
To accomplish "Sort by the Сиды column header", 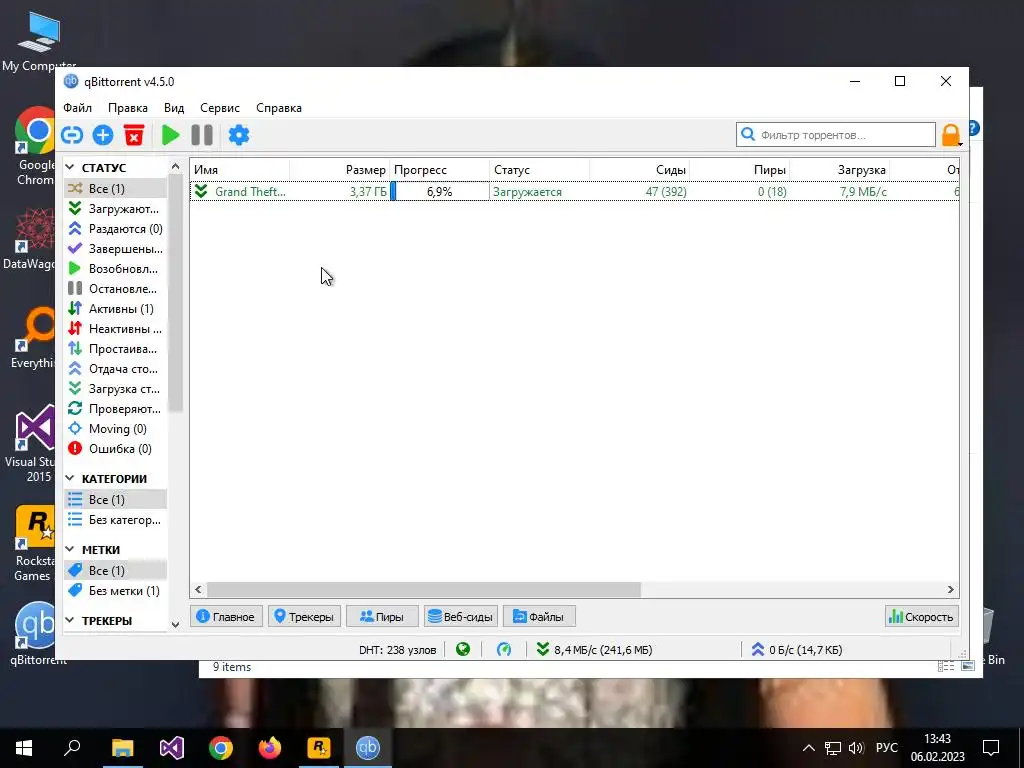I will pyautogui.click(x=639, y=170).
